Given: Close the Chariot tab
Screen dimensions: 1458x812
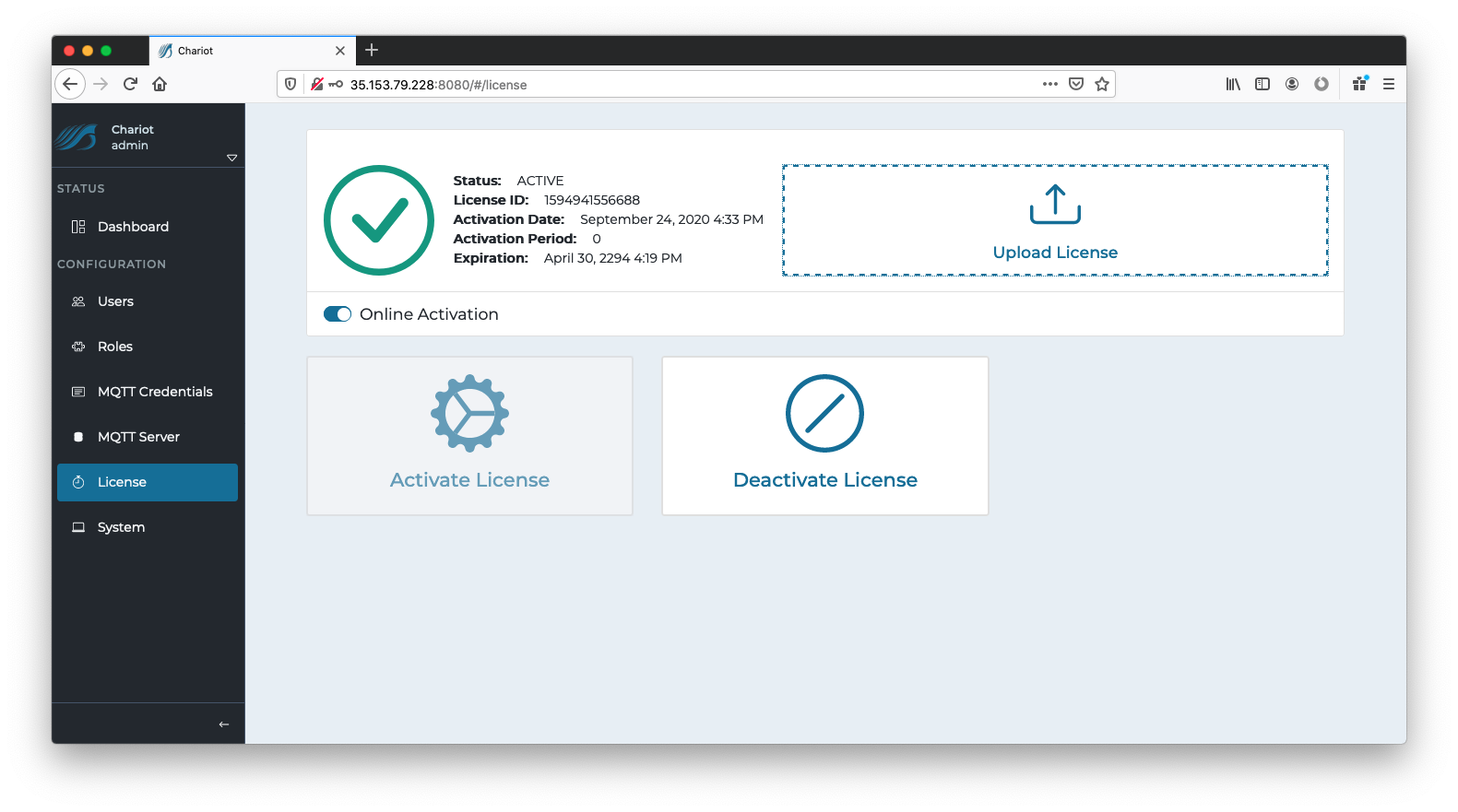Looking at the screenshot, I should click(x=340, y=51).
